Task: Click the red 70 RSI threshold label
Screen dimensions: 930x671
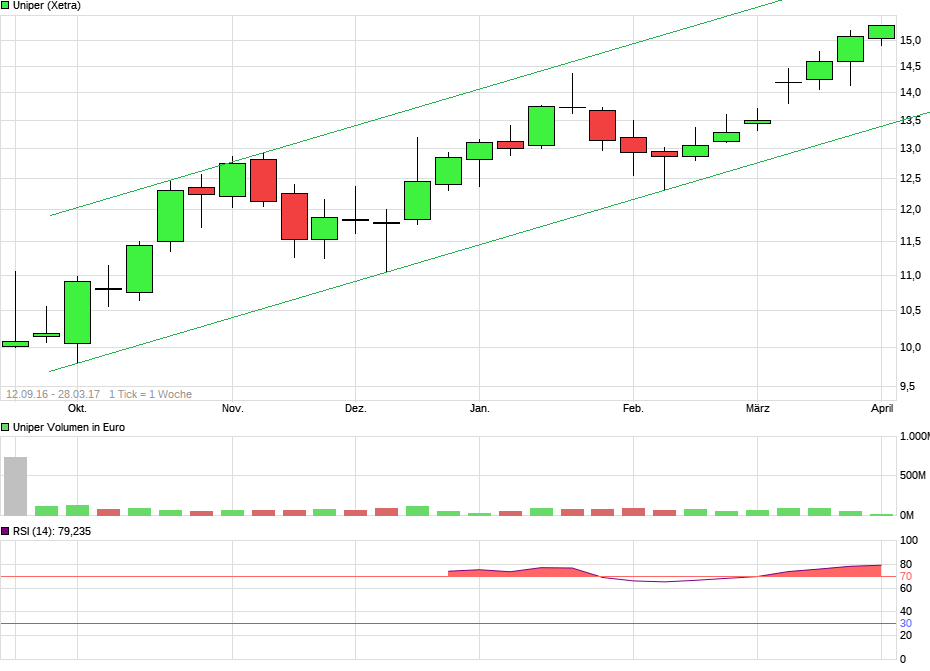Action: pos(906,576)
